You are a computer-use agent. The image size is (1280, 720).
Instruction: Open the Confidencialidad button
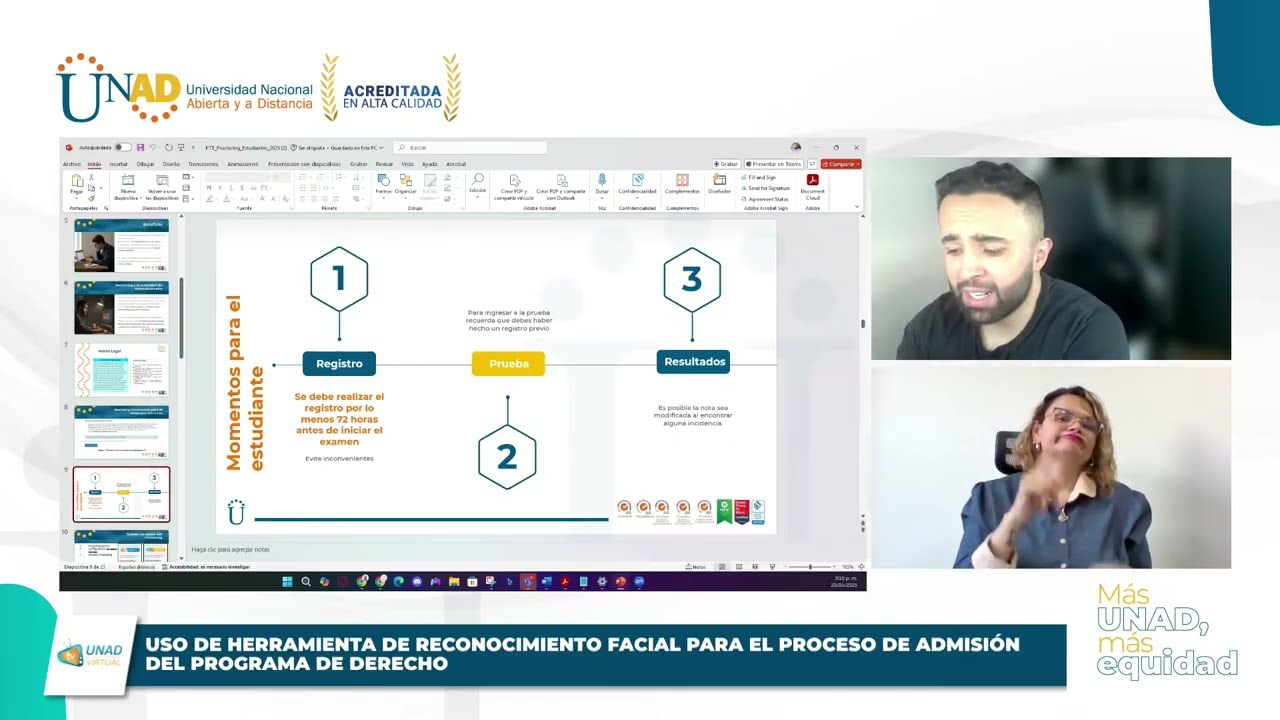637,185
